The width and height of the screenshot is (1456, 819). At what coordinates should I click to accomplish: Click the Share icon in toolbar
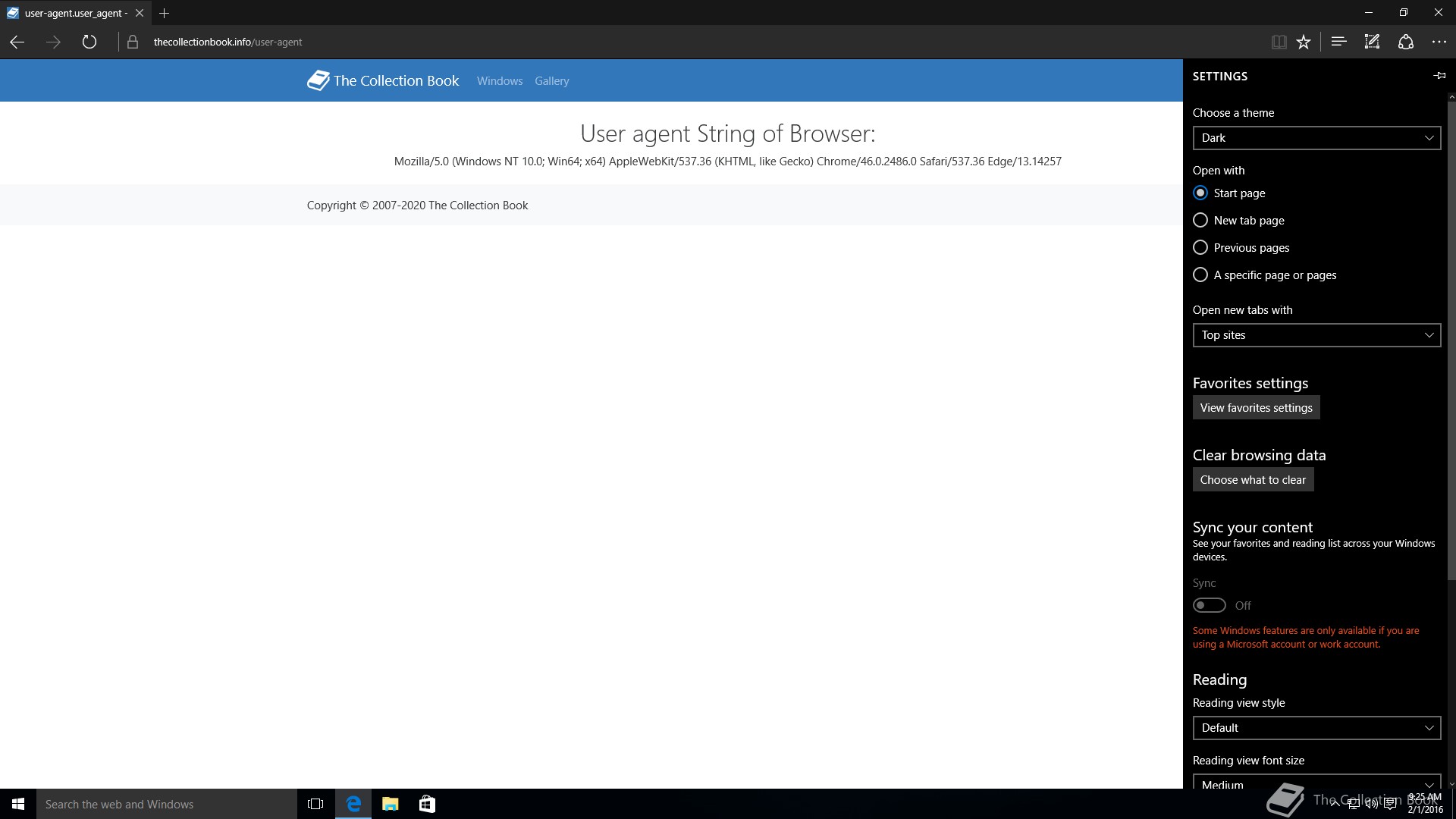click(x=1406, y=42)
